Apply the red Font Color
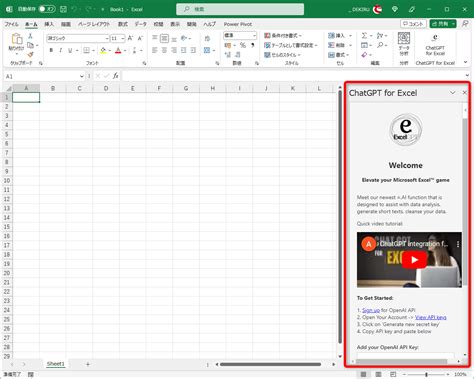Screen dimensions: 474x379 [x=118, y=50]
